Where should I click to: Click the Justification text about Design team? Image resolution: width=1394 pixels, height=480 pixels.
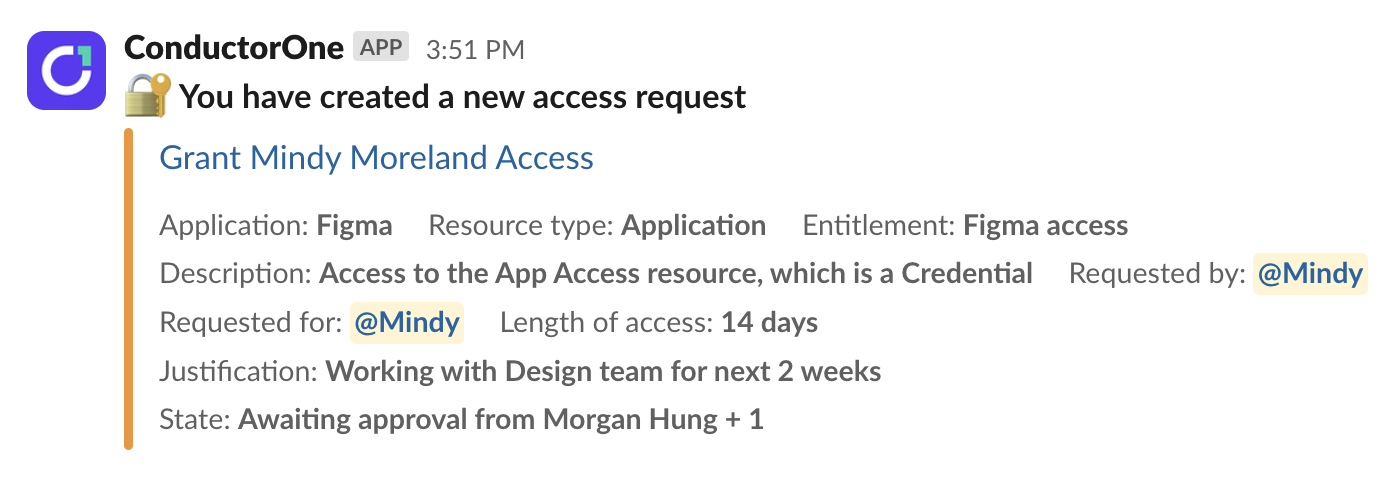[x=604, y=372]
